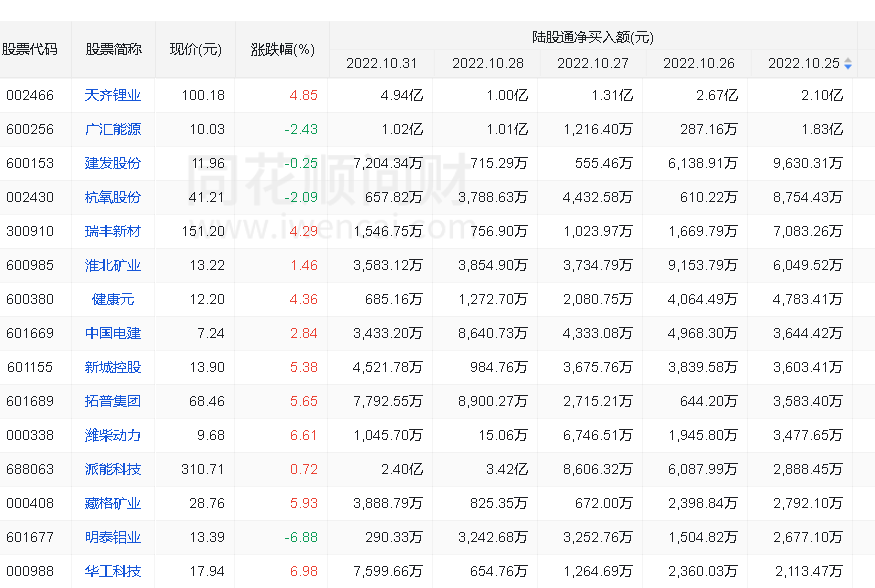Select stock code 600256
Screen dimensions: 875x588
point(30,129)
